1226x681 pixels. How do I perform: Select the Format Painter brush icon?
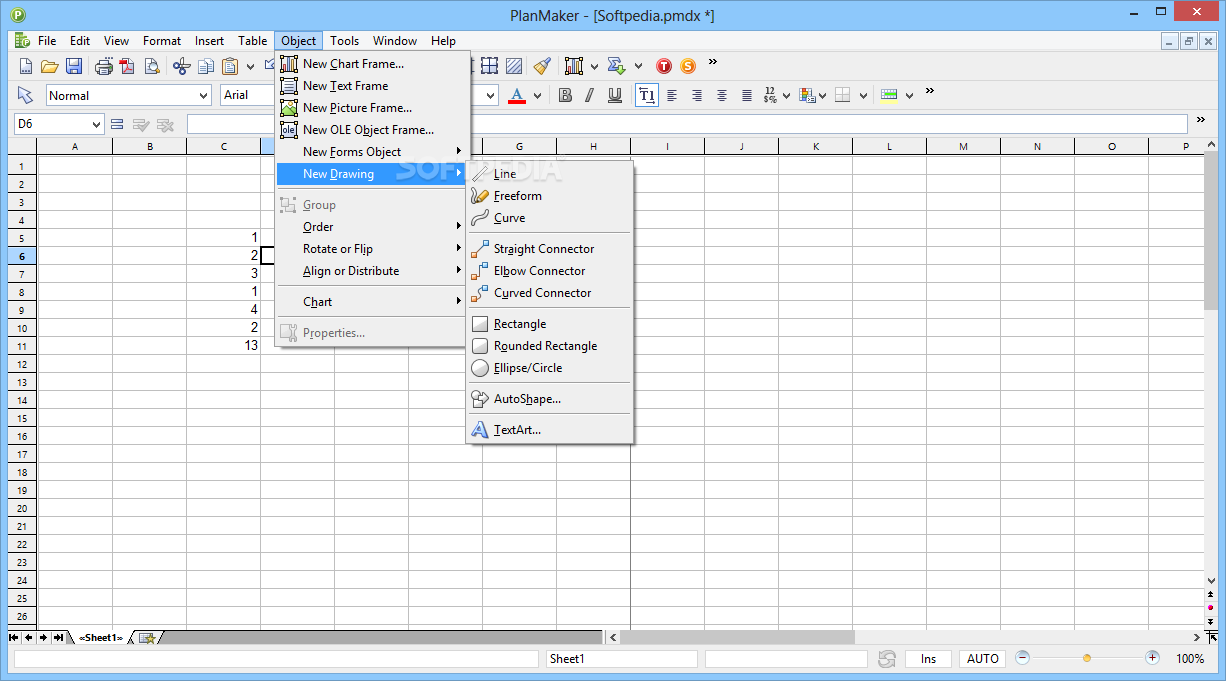(x=542, y=66)
